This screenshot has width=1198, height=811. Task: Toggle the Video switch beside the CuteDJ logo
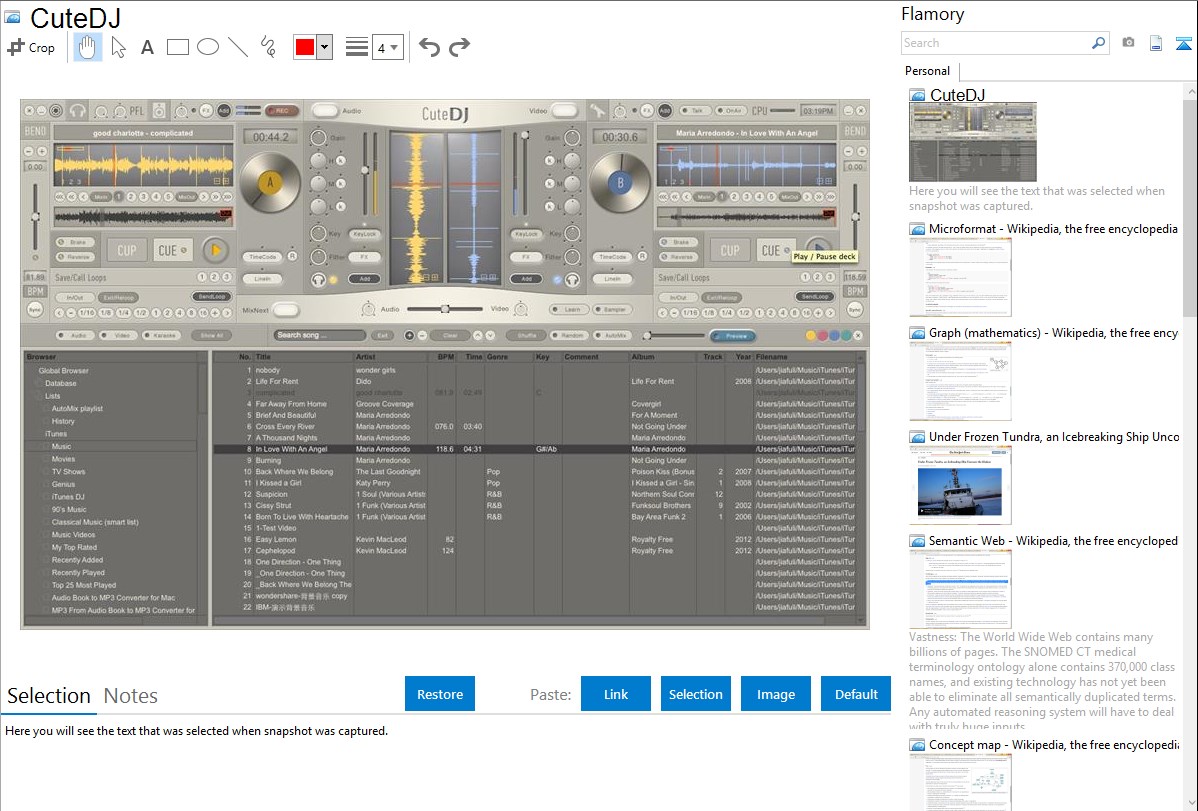pyautogui.click(x=564, y=111)
